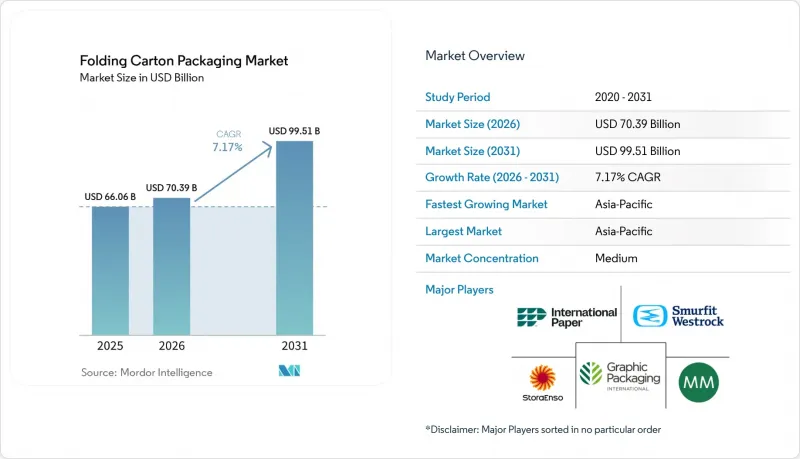Click the Market Size (2031) label
The width and height of the screenshot is (800, 459).
point(472,151)
